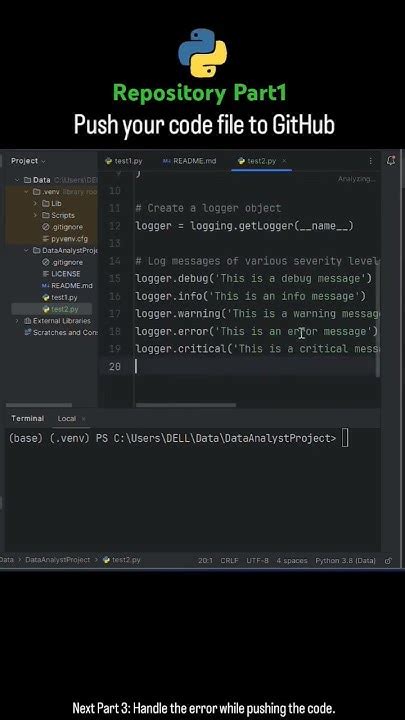Open the editor tabs more-options menu
Viewport: 405px width, 720px height.
coord(371,161)
